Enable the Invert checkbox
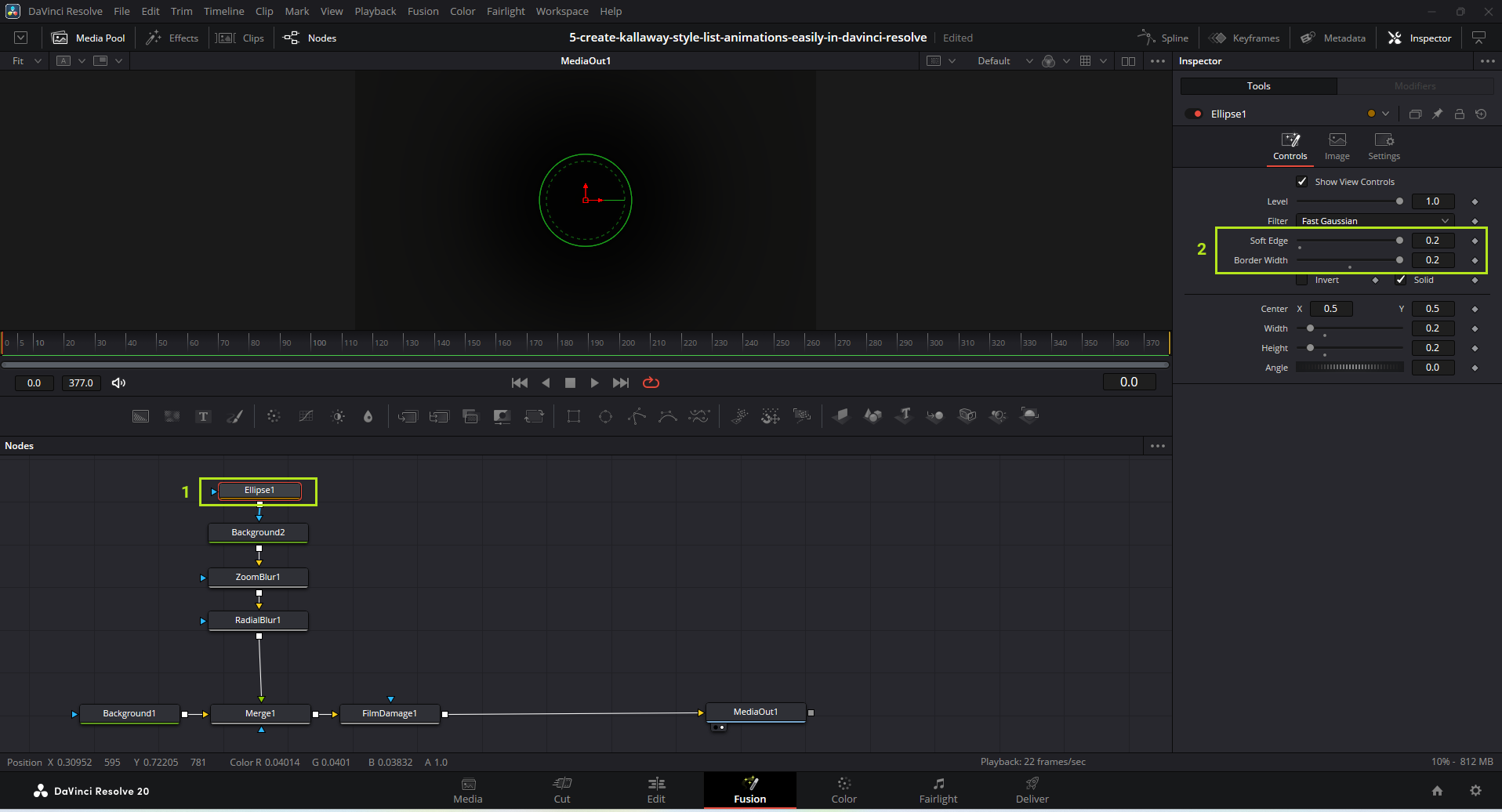The height and width of the screenshot is (812, 1502). tap(1302, 280)
